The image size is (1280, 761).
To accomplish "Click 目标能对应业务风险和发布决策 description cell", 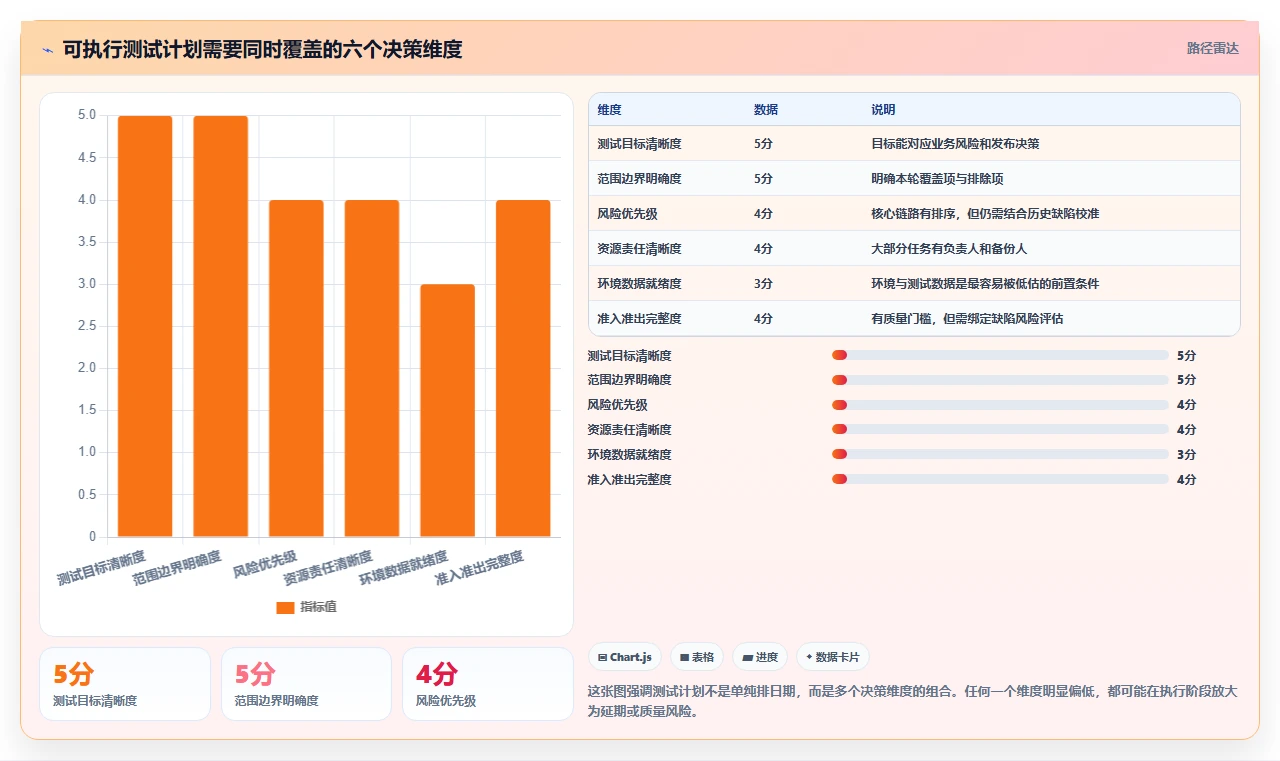I will click(x=955, y=144).
